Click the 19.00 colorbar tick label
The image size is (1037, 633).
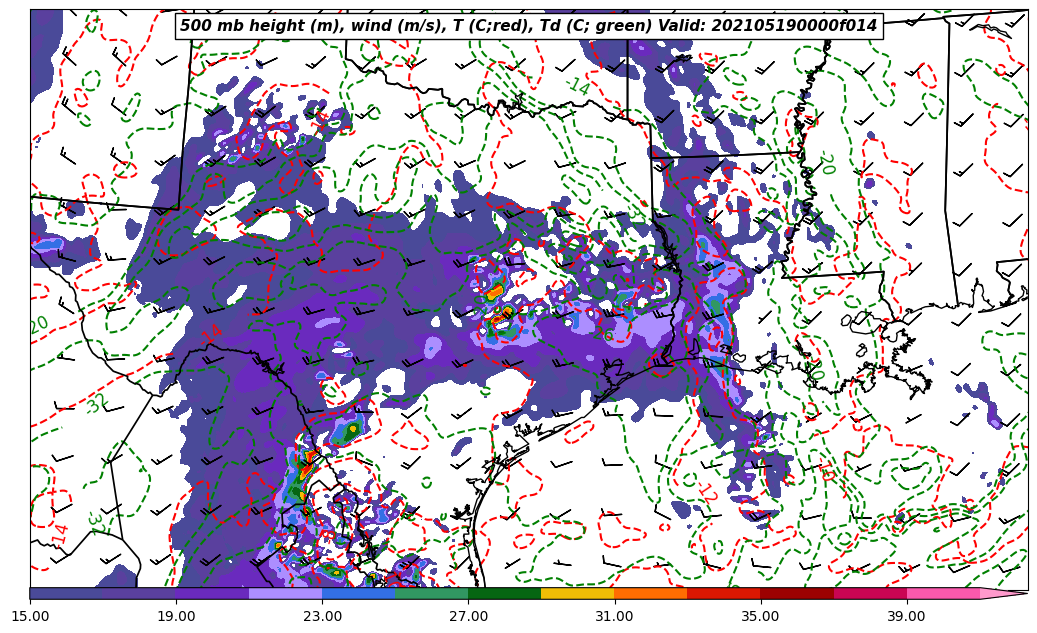click(176, 616)
